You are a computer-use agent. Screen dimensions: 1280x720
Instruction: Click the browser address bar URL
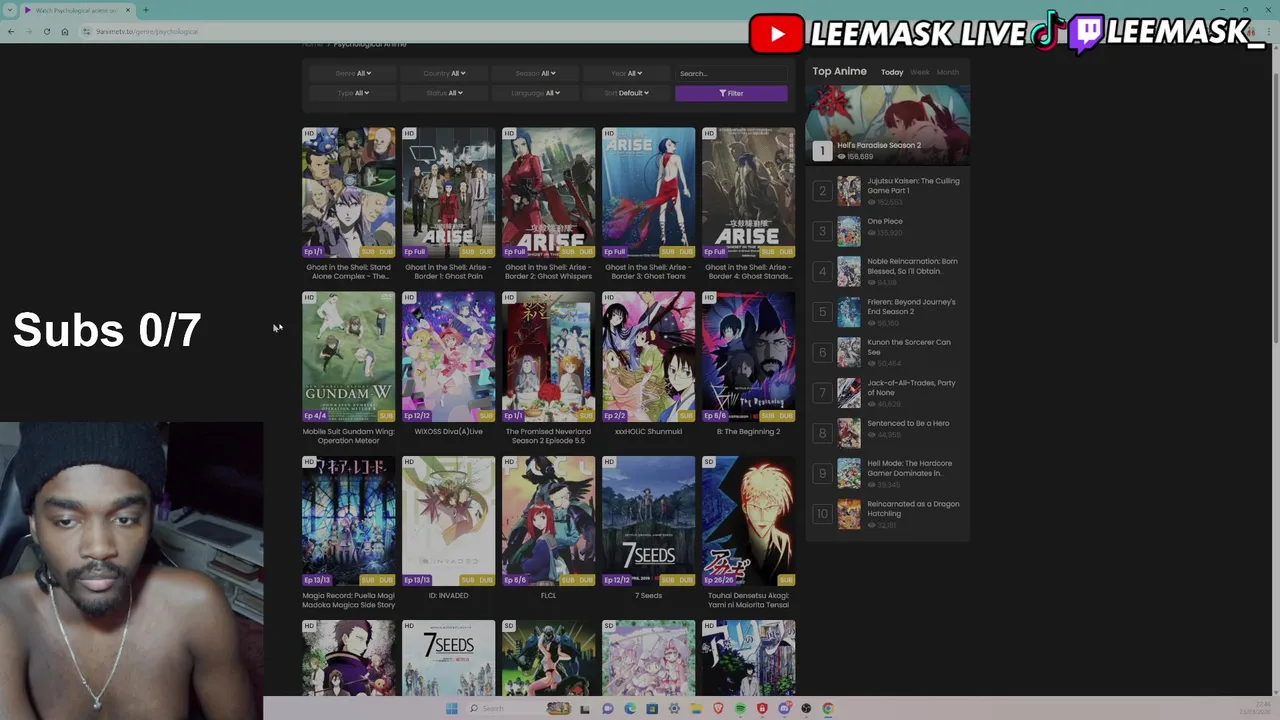coord(147,31)
